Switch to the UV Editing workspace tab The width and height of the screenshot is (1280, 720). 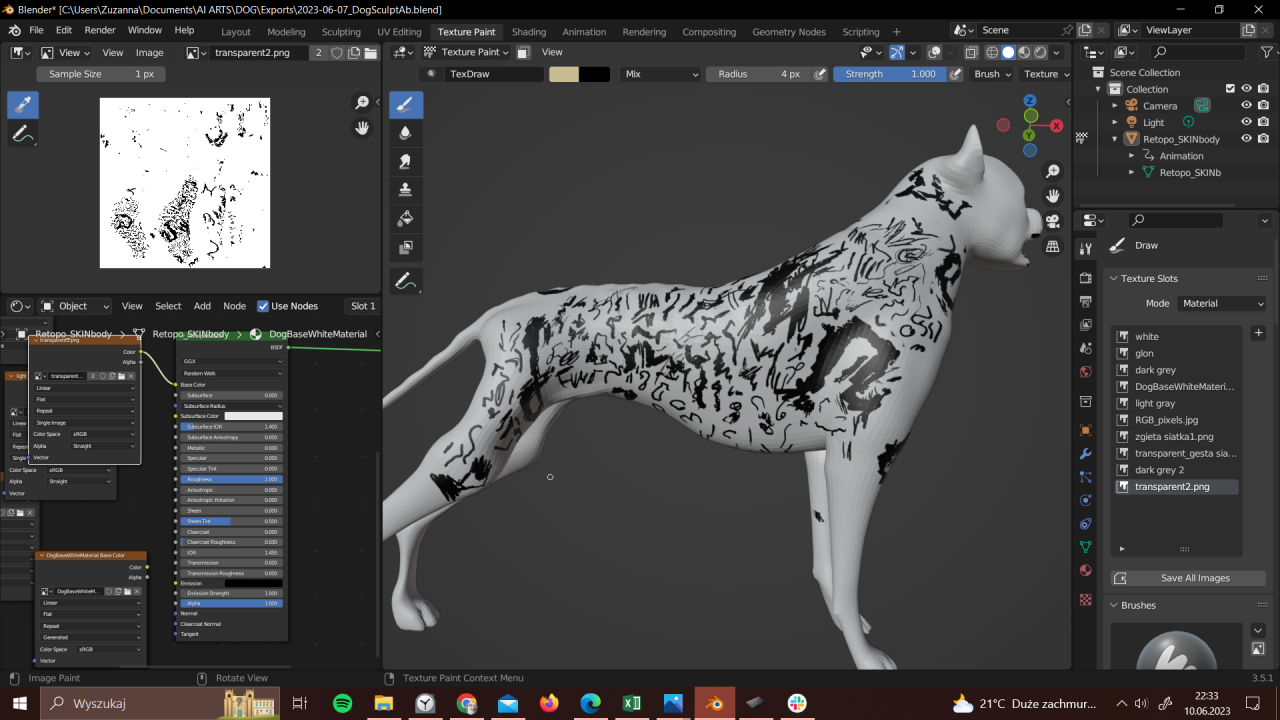coord(399,31)
